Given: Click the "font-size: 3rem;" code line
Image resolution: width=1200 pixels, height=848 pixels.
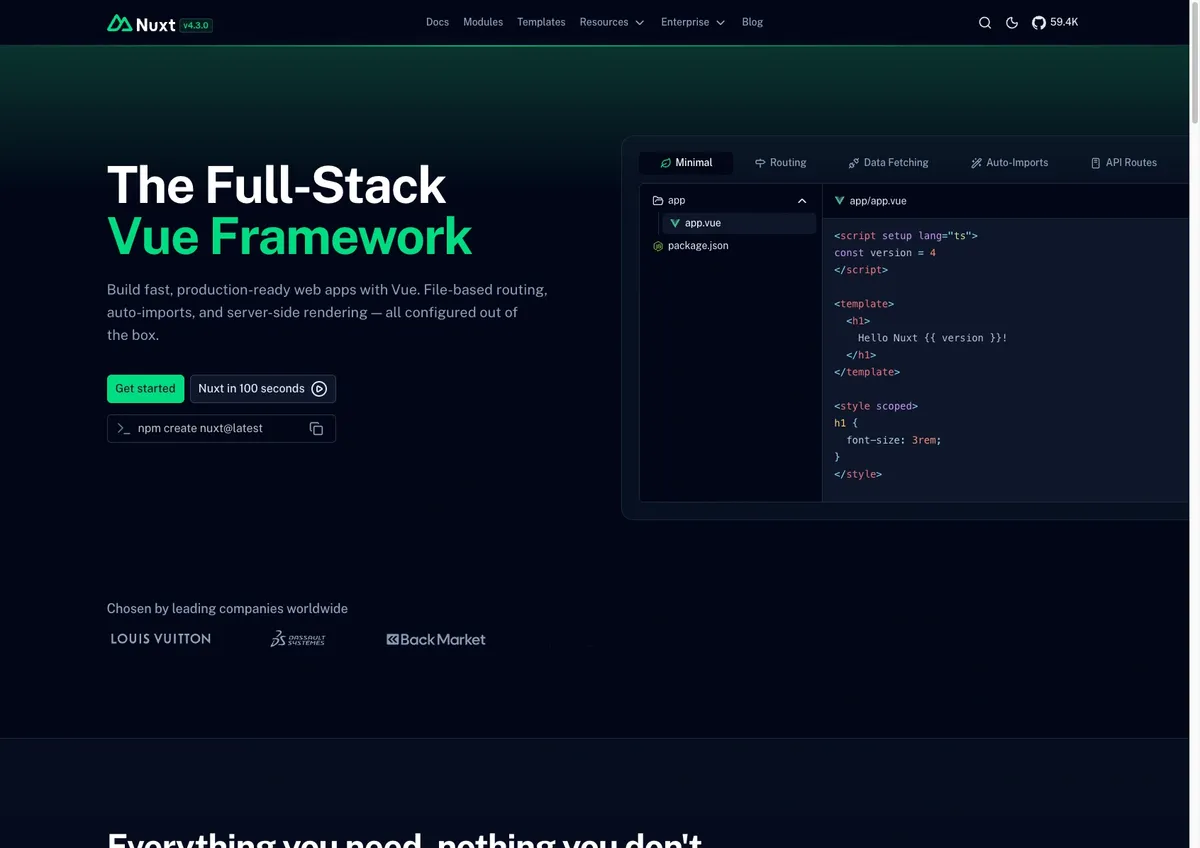Looking at the screenshot, I should pyautogui.click(x=894, y=440).
